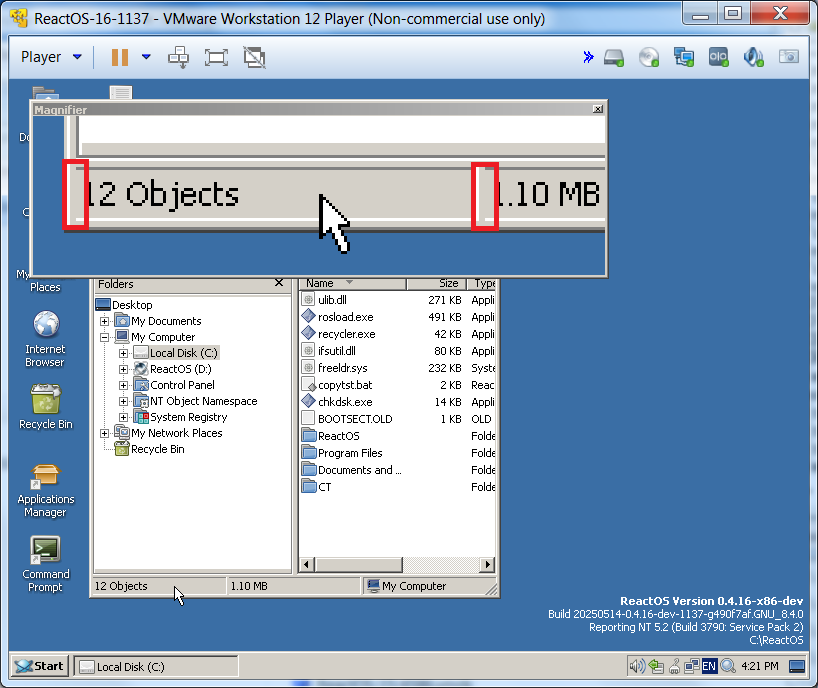818x688 pixels.
Task: Select recycler.exe file
Action: click(346, 334)
